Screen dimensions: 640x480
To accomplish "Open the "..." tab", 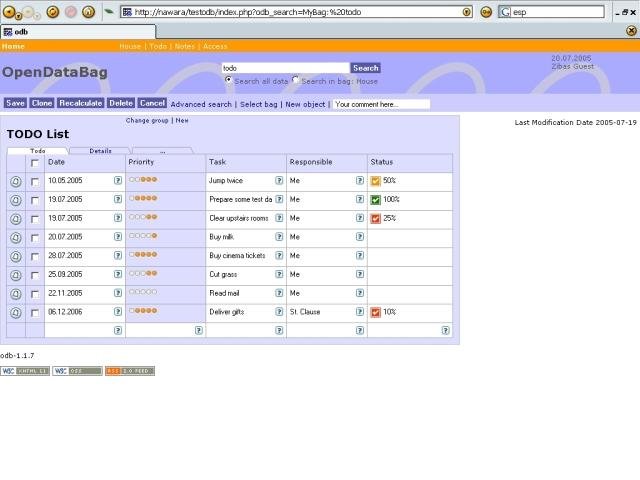I will (x=162, y=151).
